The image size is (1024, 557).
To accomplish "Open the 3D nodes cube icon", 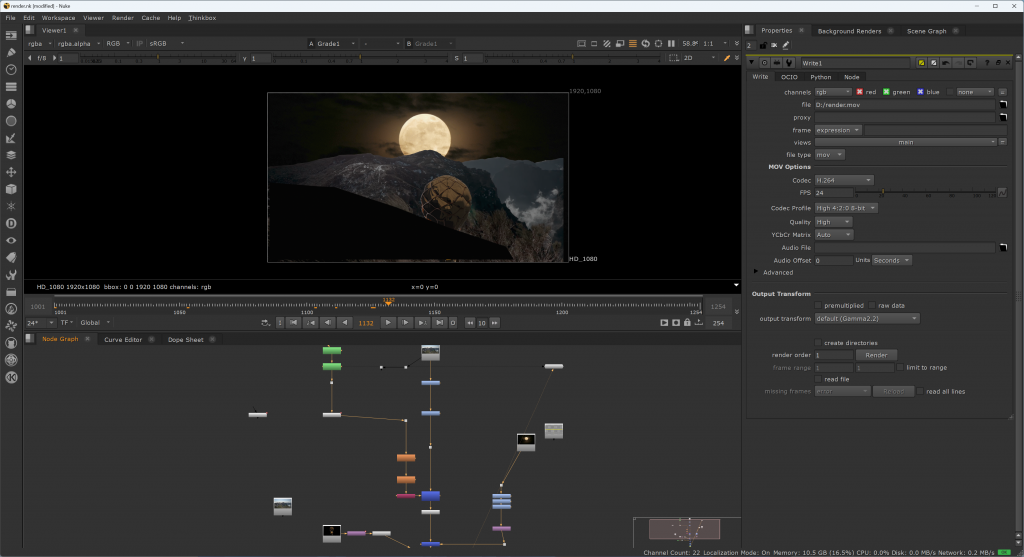I will click(x=11, y=188).
